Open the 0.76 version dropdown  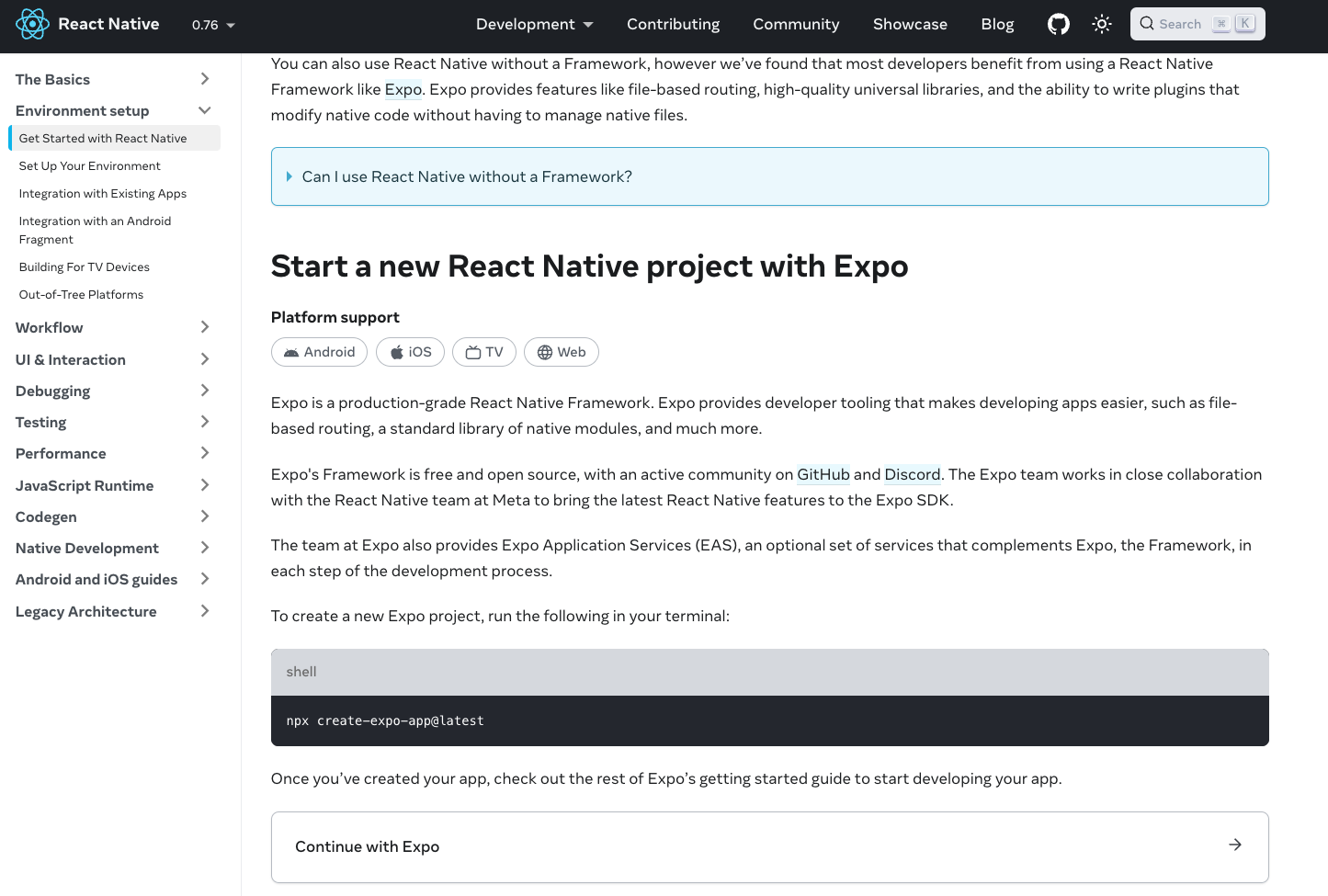point(213,25)
